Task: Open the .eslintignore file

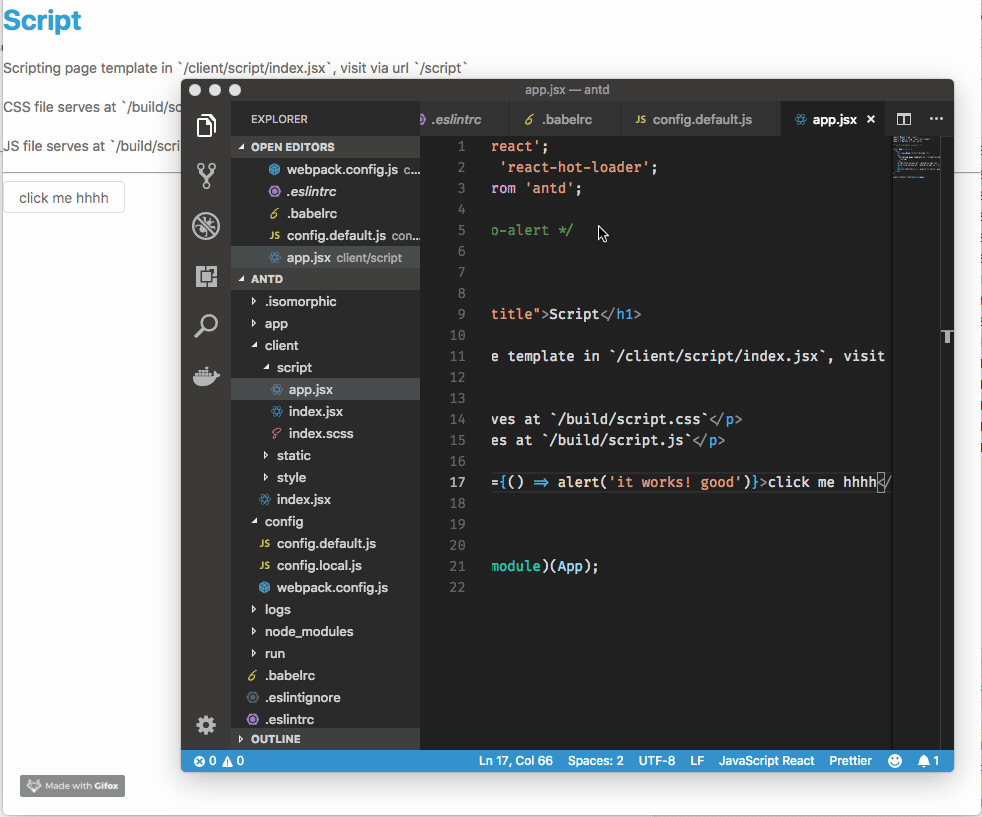Action: click(x=326, y=697)
